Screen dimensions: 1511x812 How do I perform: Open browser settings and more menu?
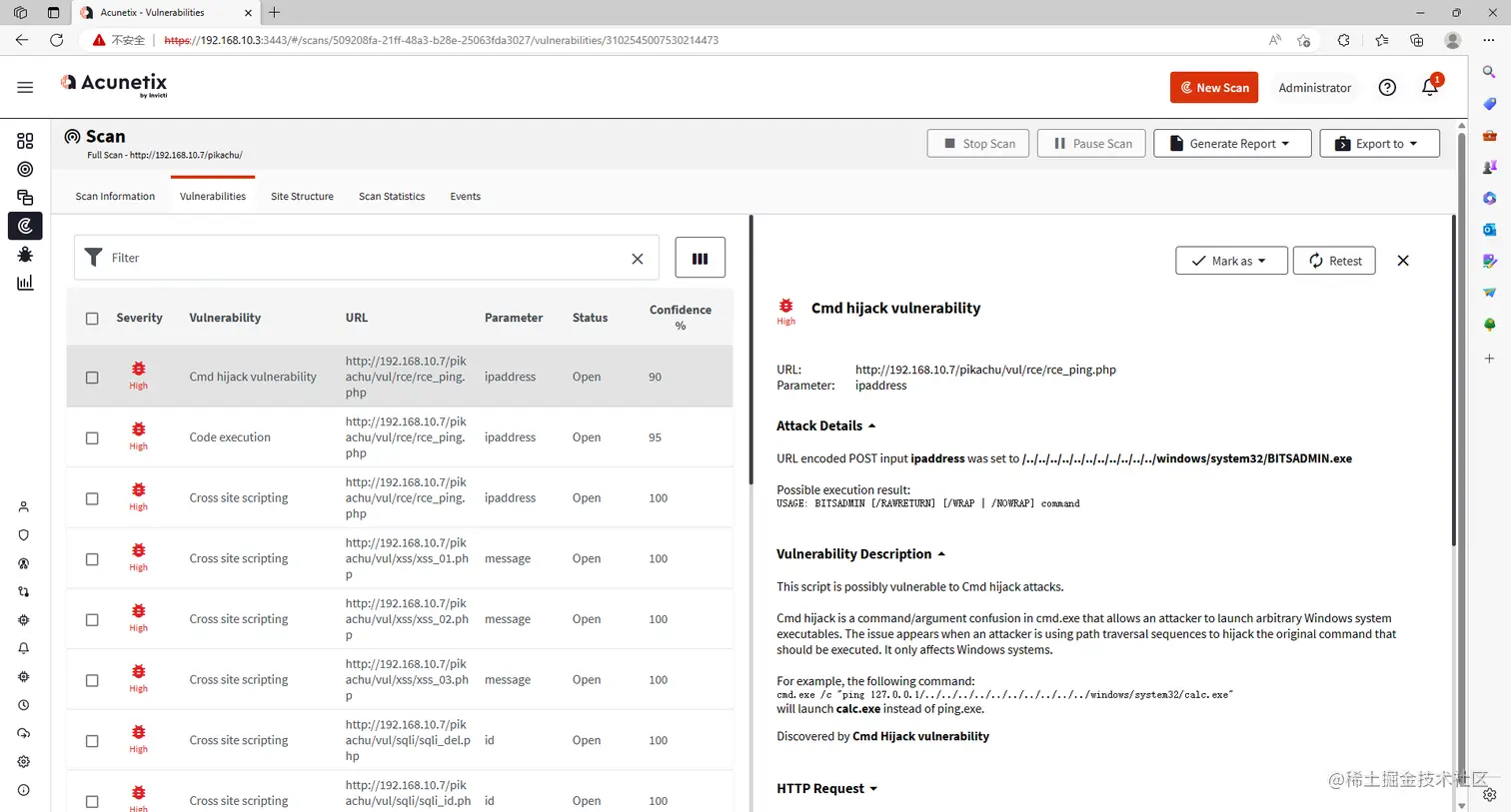[x=1489, y=40]
